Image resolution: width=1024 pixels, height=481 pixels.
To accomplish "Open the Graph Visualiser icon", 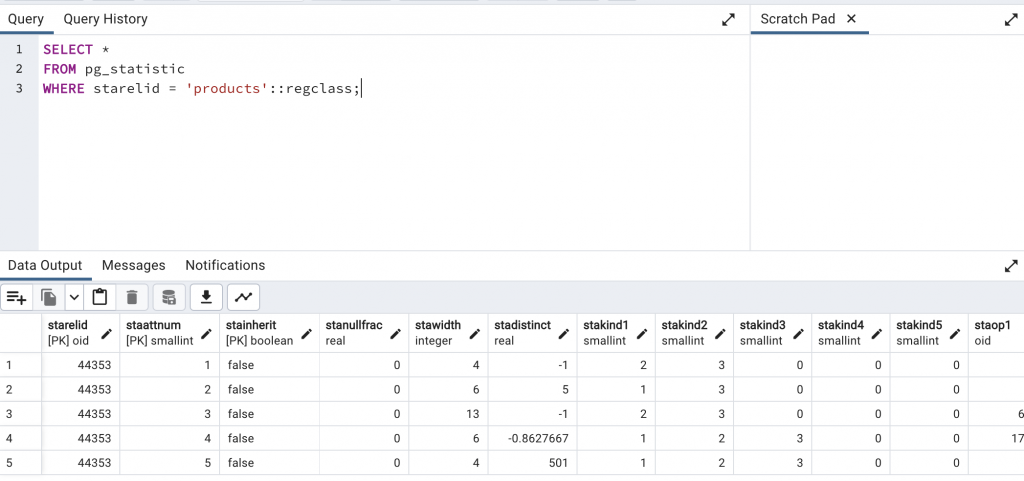I will 244,297.
